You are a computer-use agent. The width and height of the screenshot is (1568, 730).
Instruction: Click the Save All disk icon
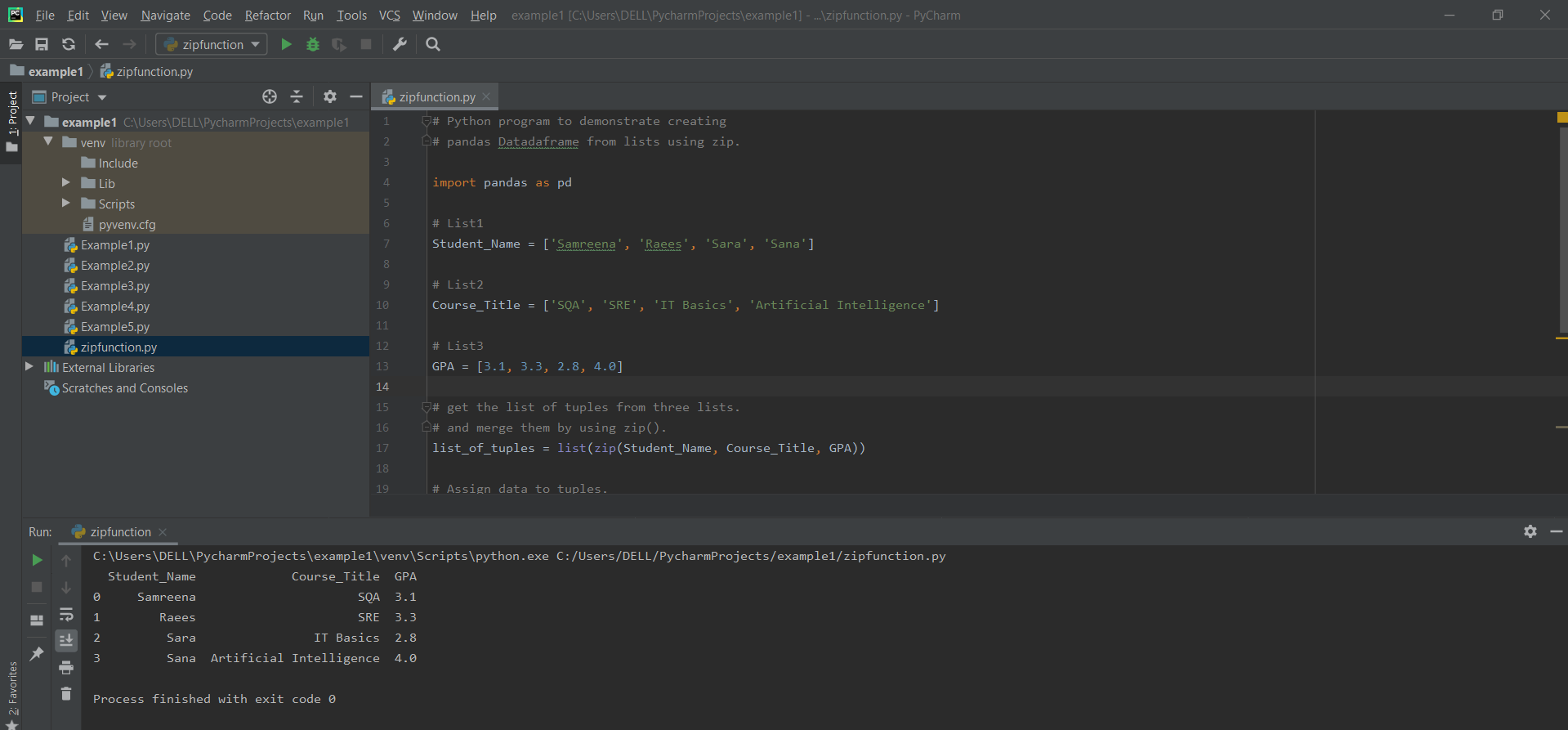[x=42, y=44]
